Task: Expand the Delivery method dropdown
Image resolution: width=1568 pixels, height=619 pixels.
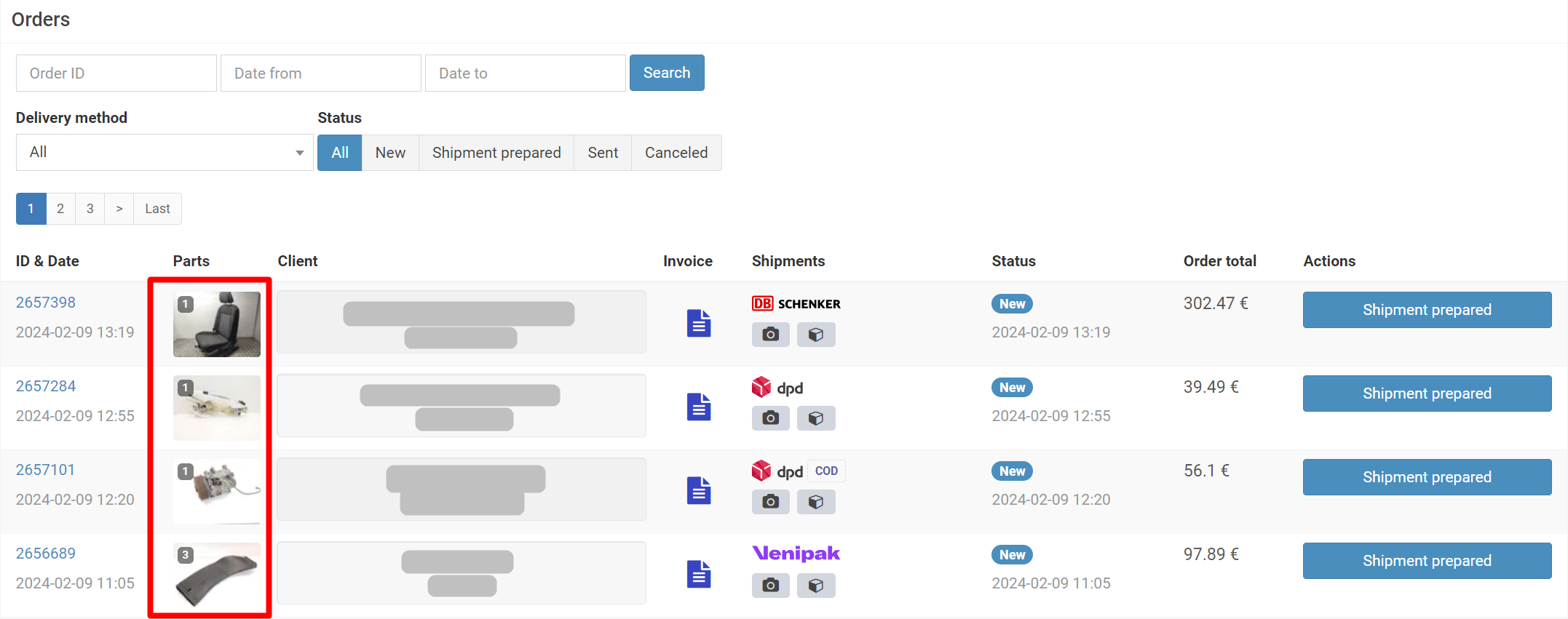Action: pyautogui.click(x=165, y=153)
